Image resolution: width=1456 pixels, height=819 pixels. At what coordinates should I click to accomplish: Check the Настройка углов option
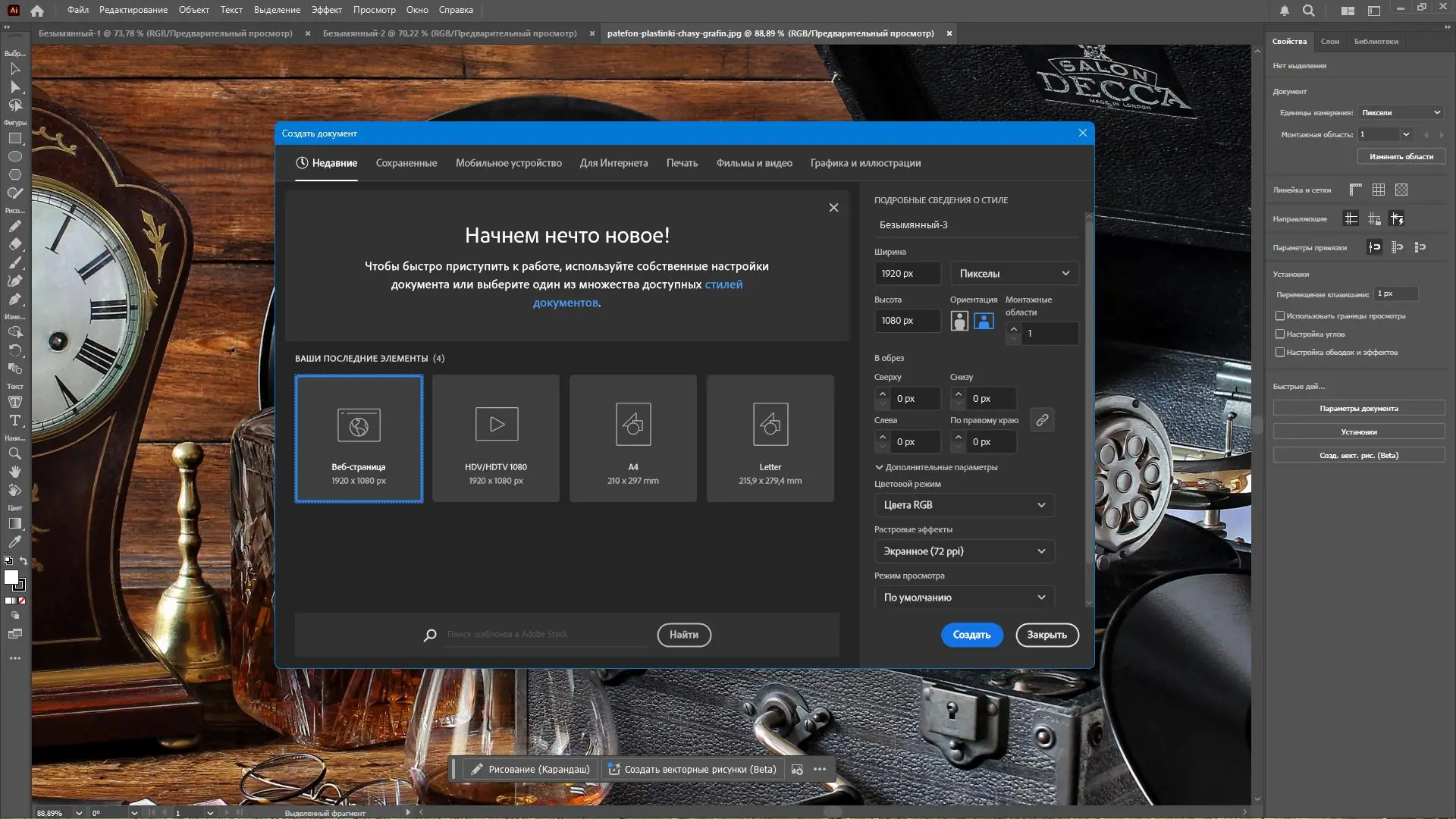[x=1281, y=334]
